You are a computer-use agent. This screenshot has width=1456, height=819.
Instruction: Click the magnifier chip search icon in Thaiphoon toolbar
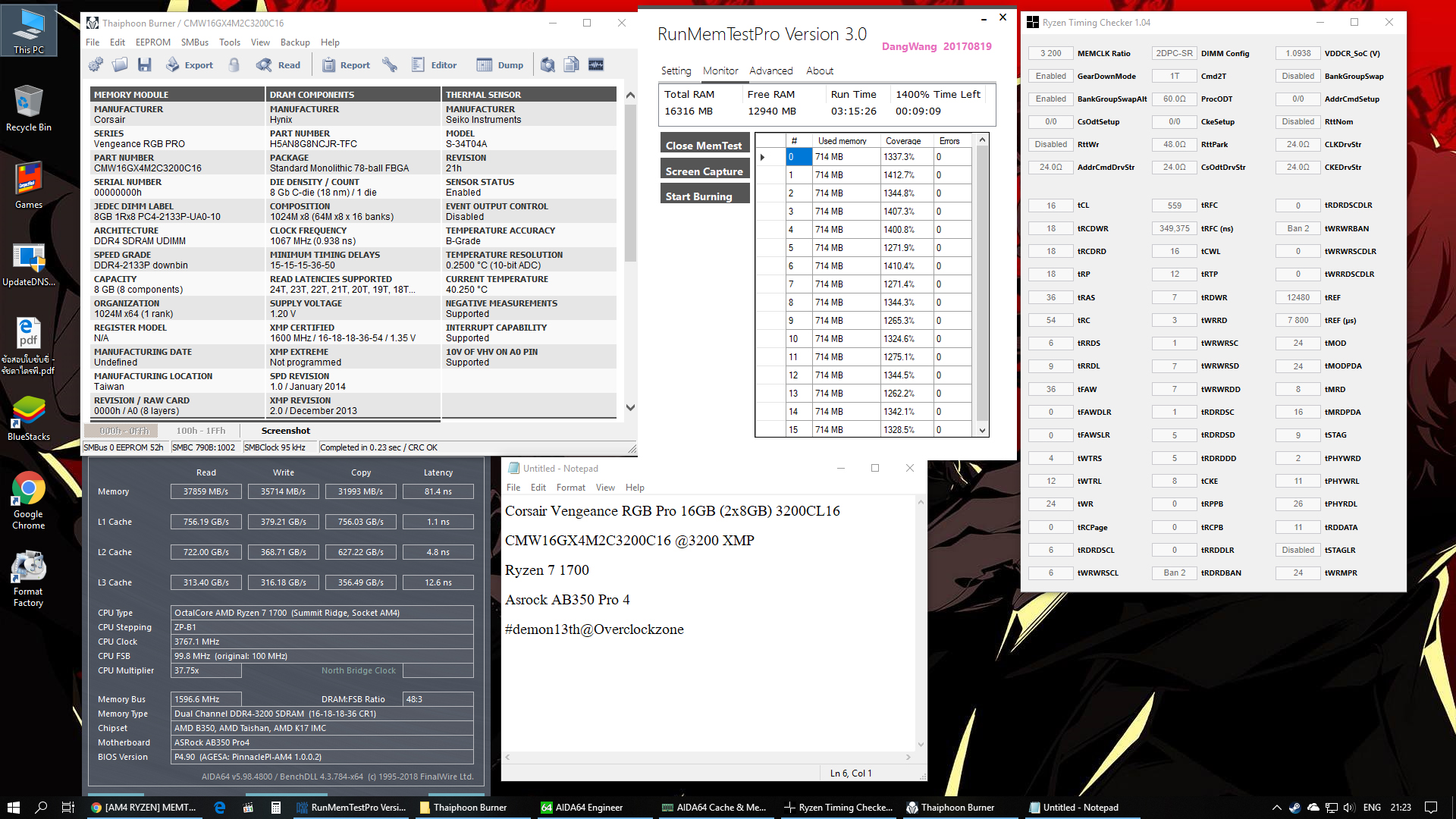coord(548,65)
